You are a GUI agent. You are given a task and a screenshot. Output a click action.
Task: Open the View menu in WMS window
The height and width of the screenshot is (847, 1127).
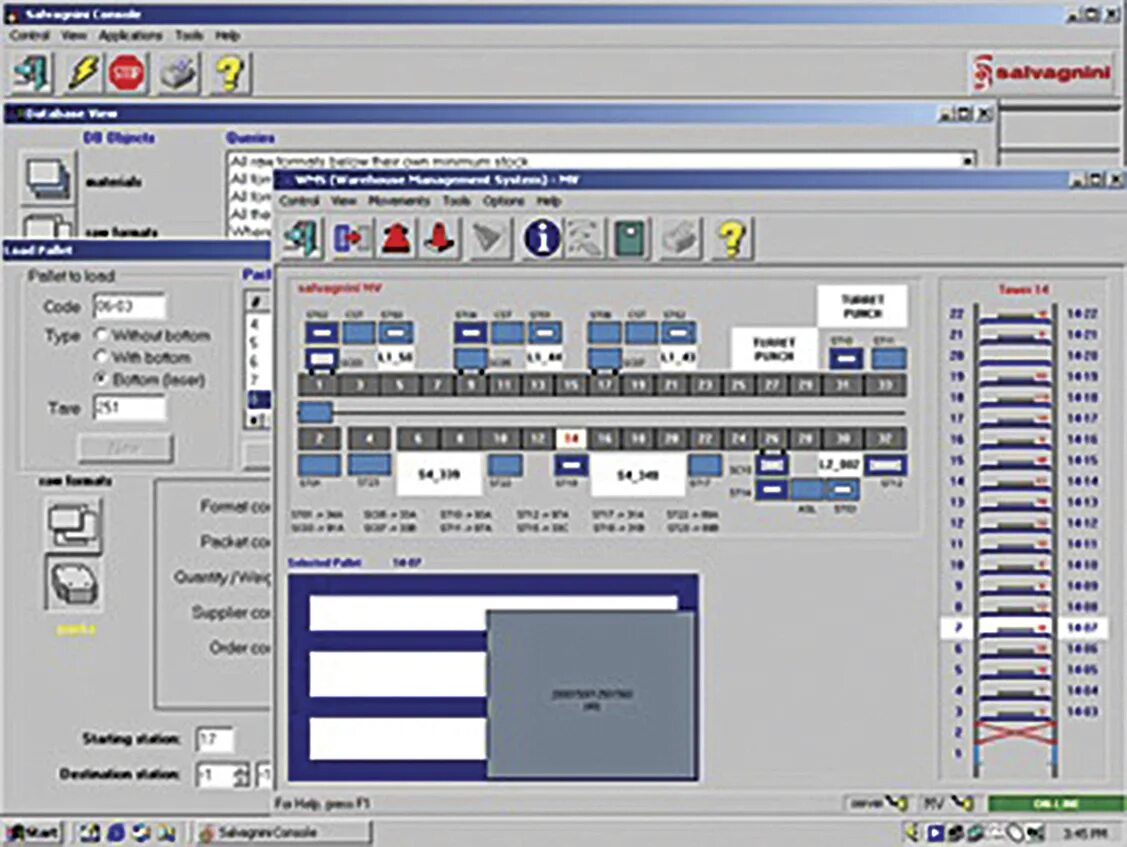coord(344,201)
